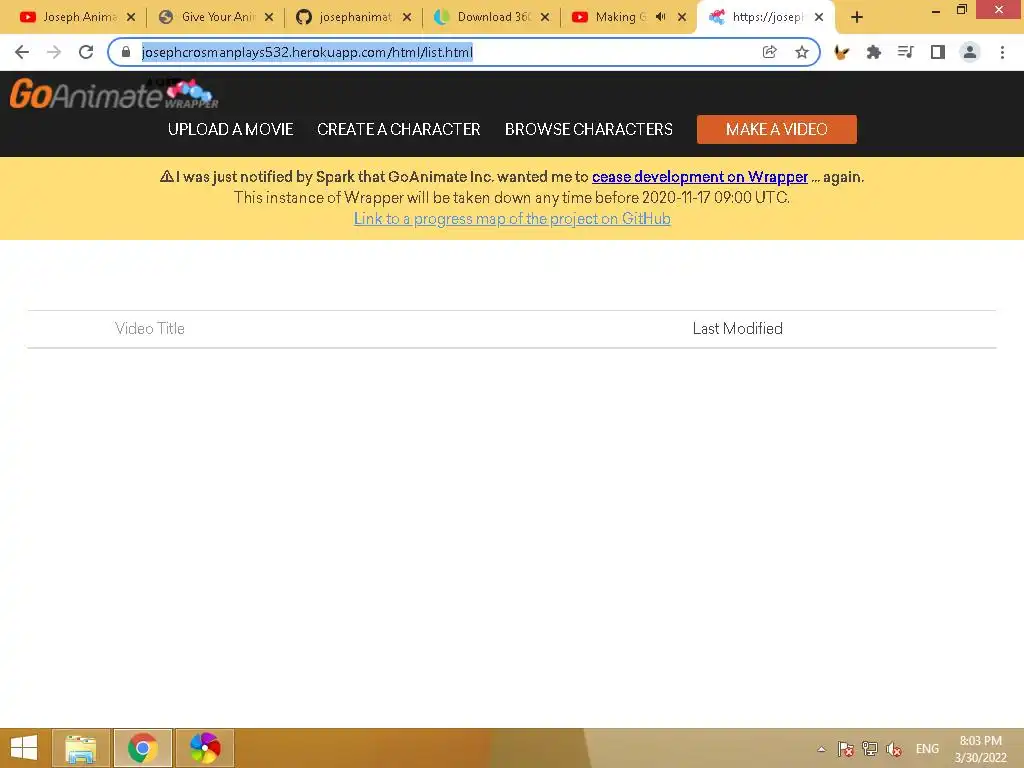1024x768 pixels.
Task: Click the Chrome taskbar icon
Action: 143,748
